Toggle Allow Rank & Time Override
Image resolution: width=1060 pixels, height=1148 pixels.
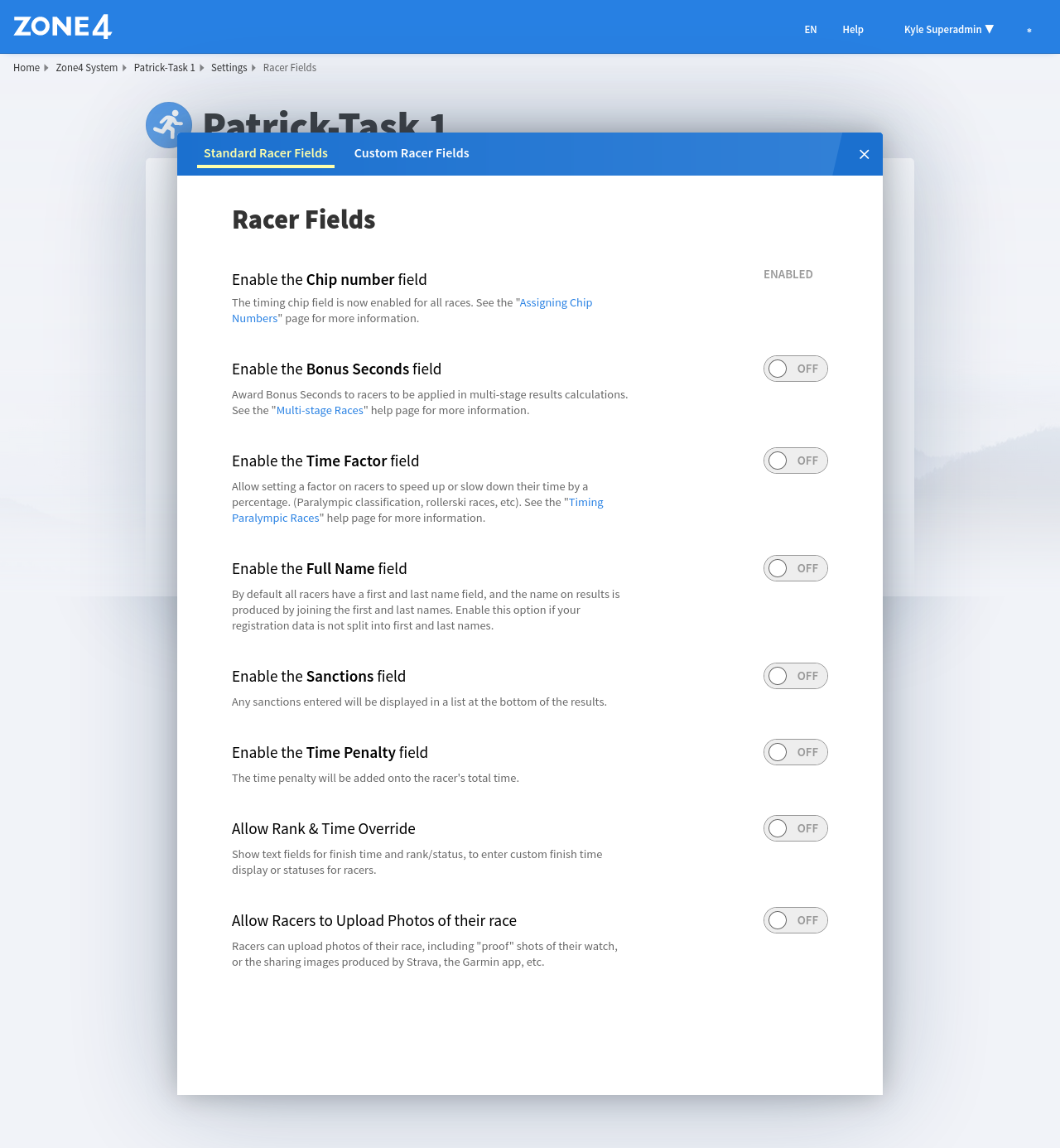coord(795,828)
